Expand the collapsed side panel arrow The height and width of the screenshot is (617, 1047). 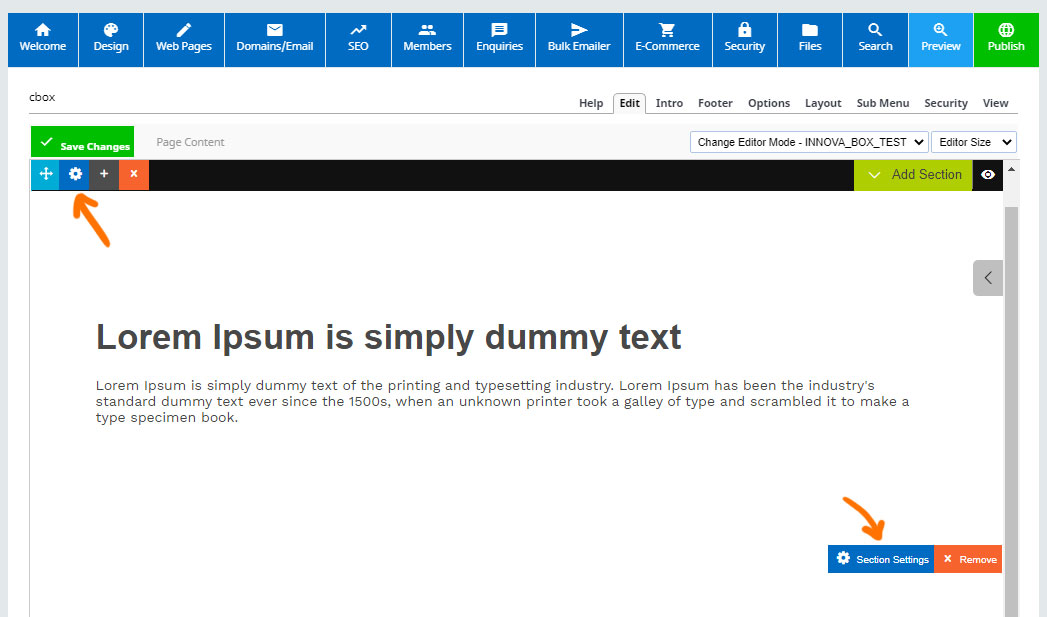tap(988, 278)
